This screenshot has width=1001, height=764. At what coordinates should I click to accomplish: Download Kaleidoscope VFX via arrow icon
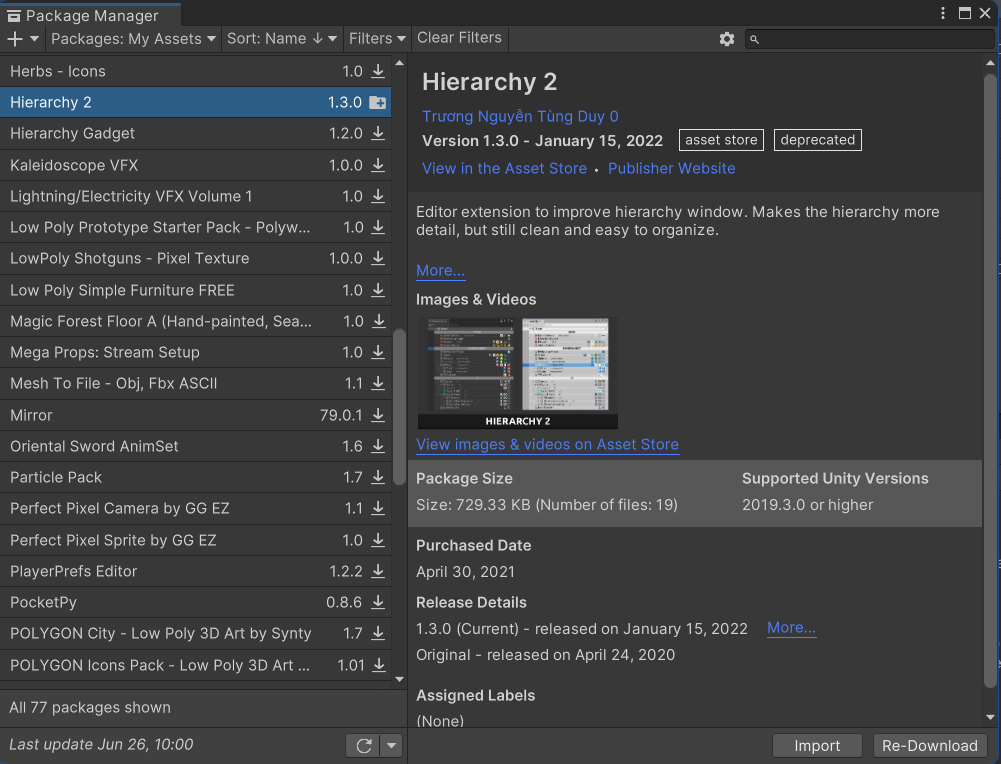(378, 165)
